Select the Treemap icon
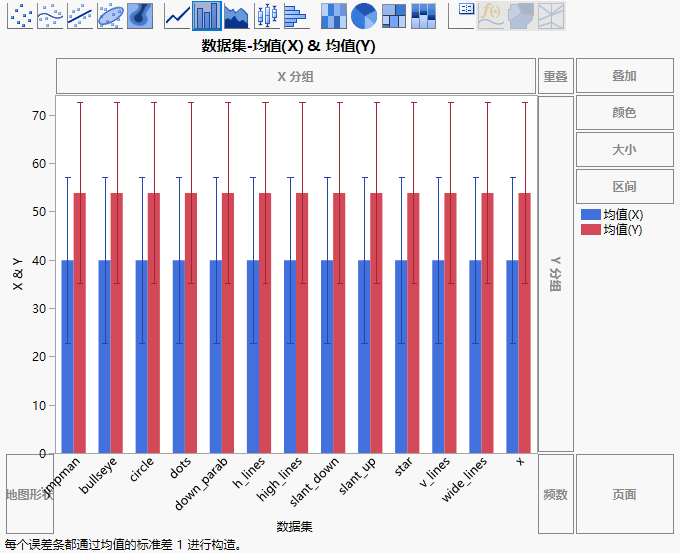 point(394,15)
